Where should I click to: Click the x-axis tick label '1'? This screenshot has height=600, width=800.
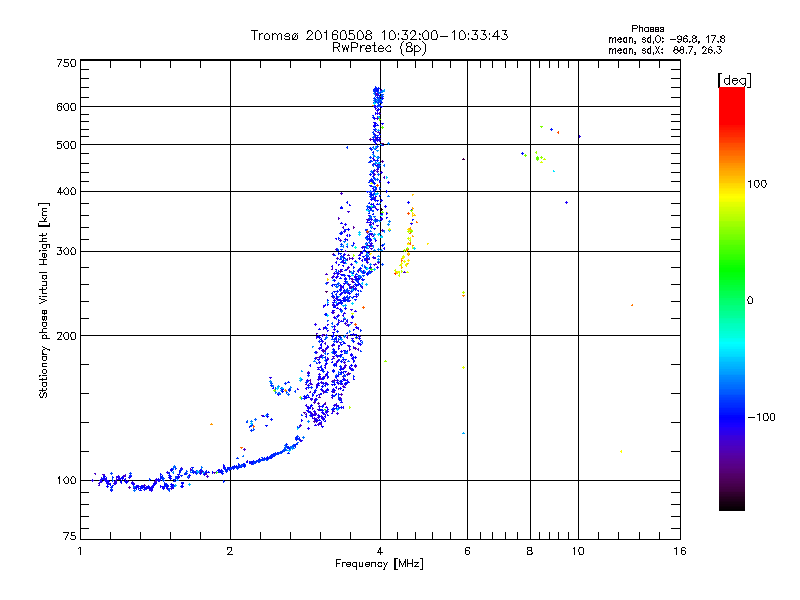tap(80, 551)
